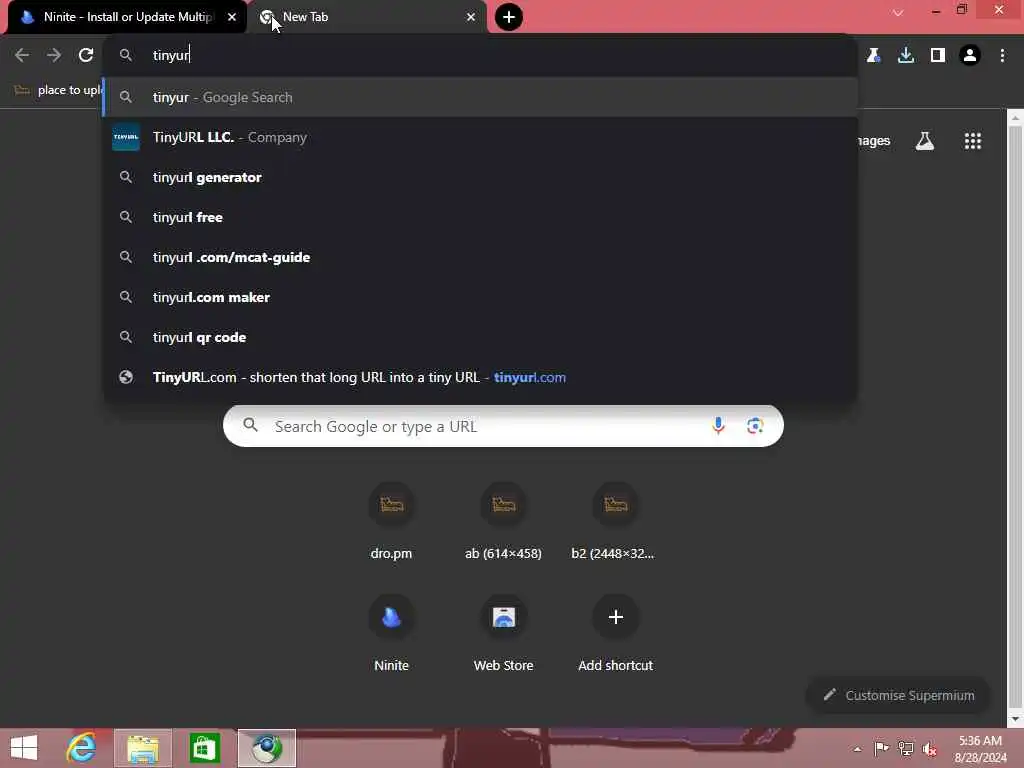
Task: Click the toolbar flask experiments icon
Action: [874, 56]
